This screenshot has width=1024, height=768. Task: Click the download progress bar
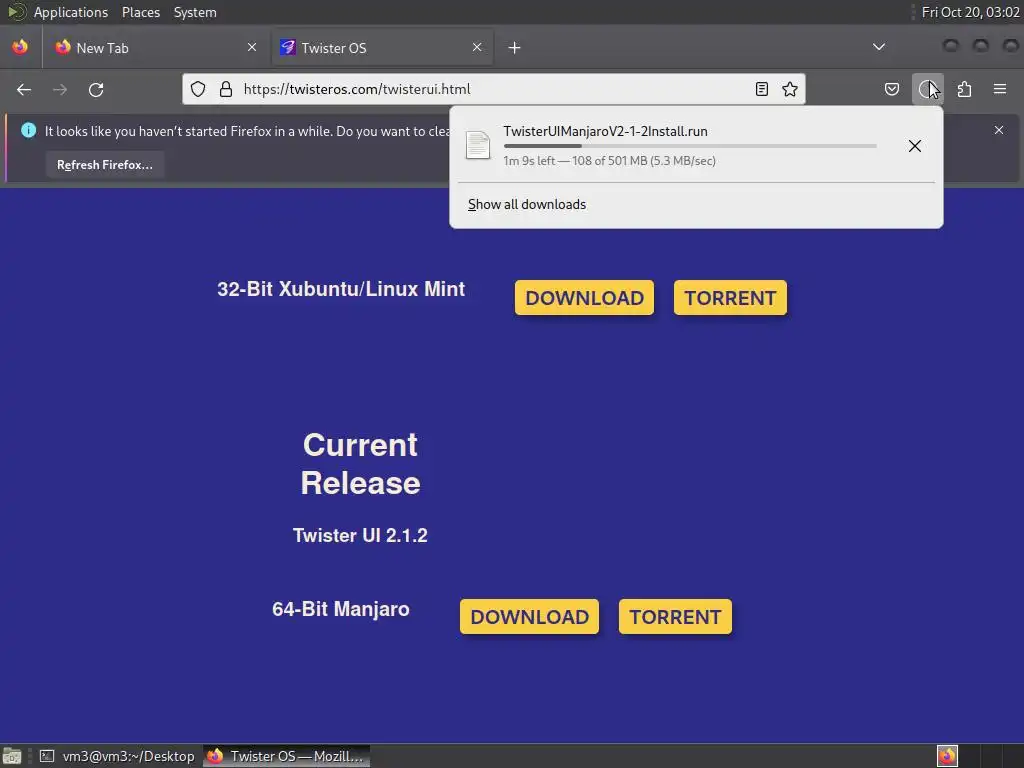coord(690,146)
